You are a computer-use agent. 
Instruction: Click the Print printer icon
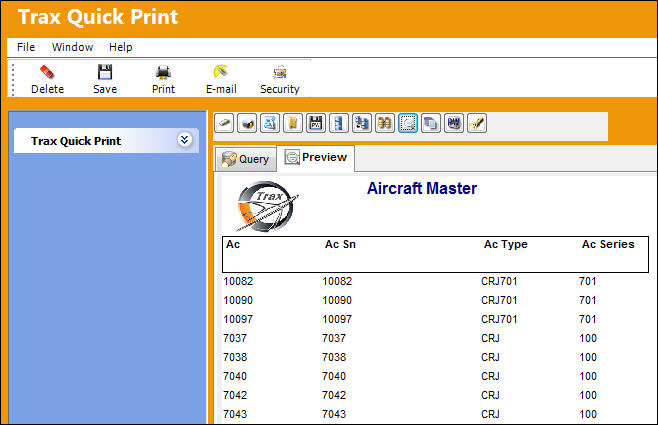[x=163, y=72]
